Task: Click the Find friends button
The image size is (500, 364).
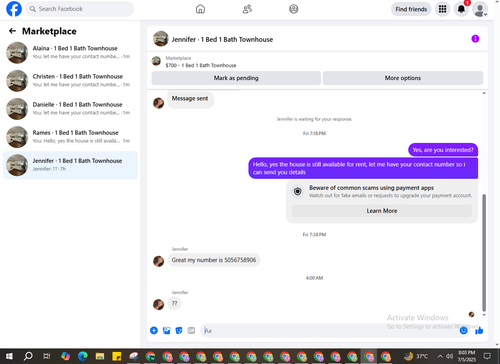Action: 411,9
